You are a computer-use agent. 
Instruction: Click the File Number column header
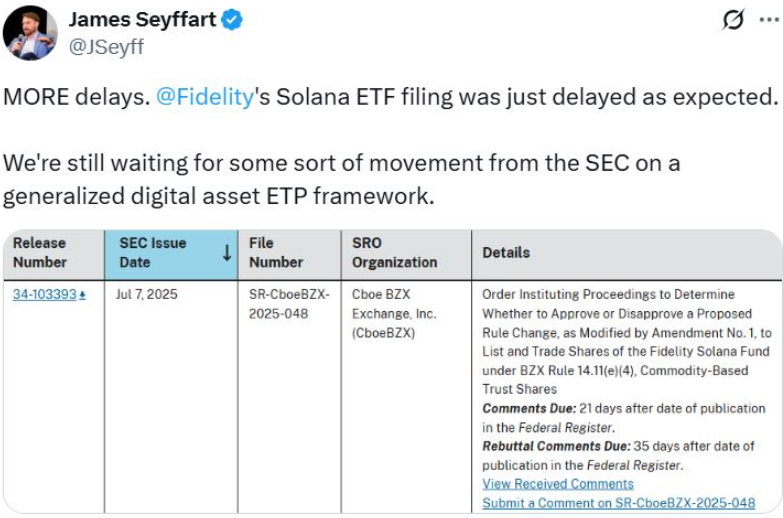tap(276, 253)
